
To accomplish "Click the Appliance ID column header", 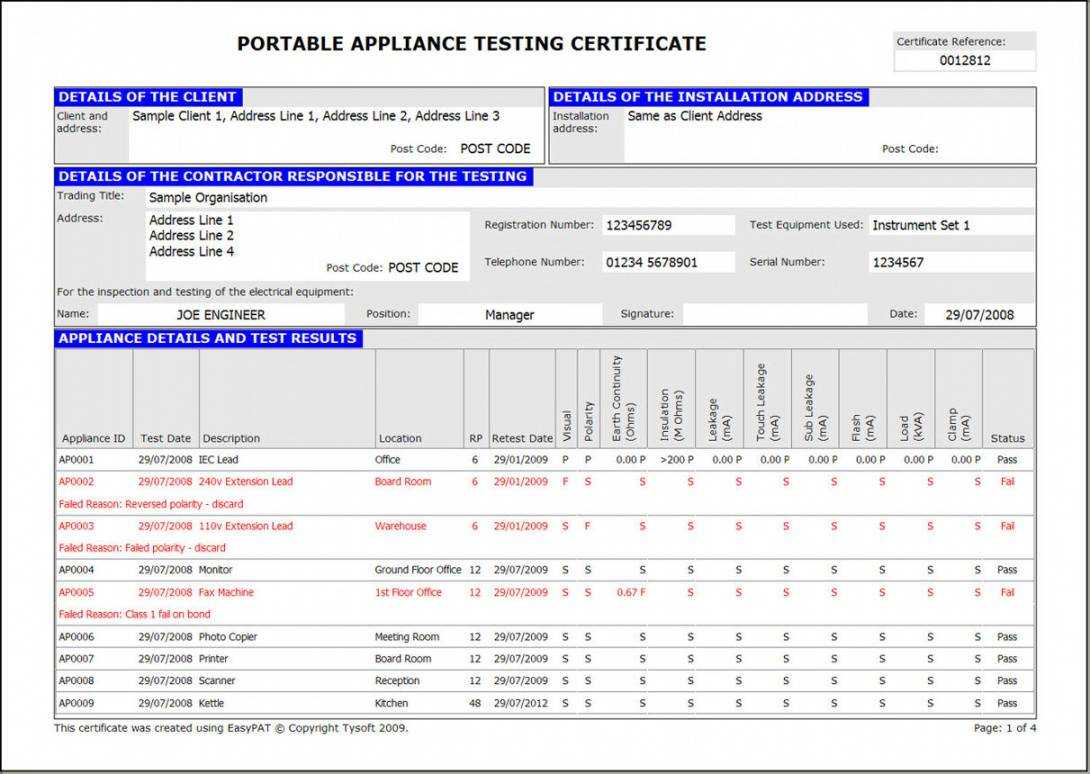I will click(x=94, y=438).
